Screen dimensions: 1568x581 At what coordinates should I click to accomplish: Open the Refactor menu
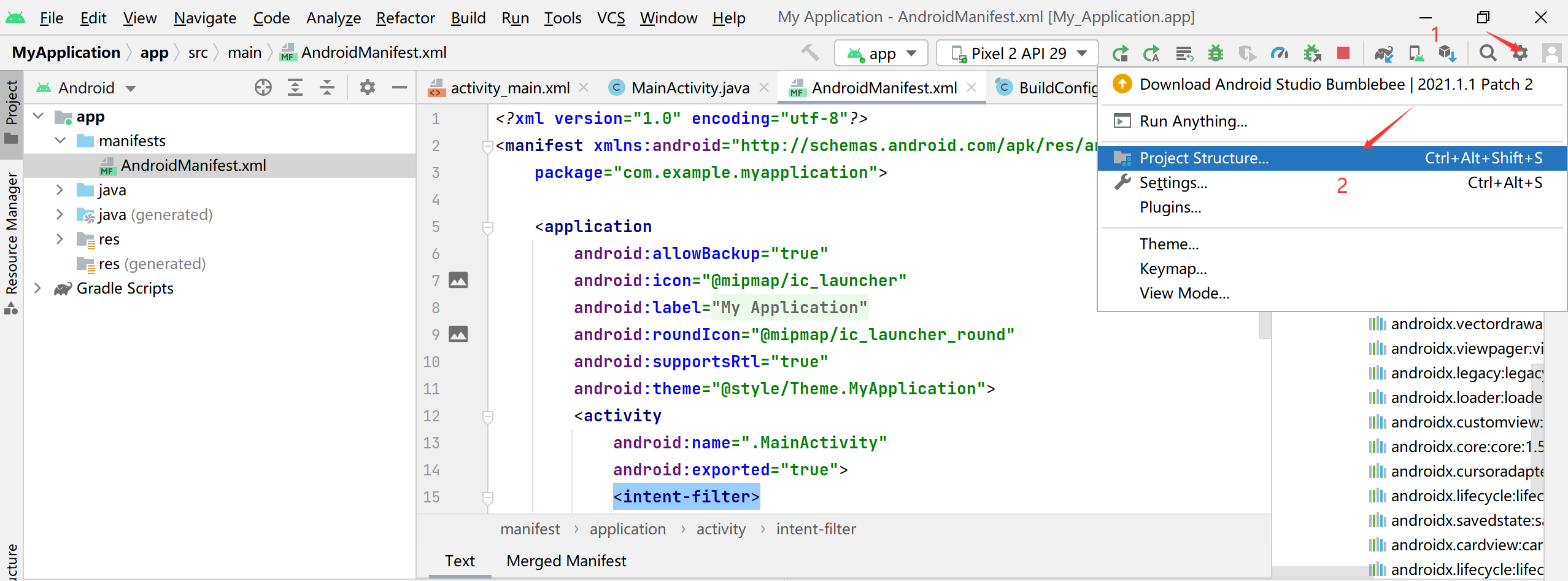click(405, 18)
